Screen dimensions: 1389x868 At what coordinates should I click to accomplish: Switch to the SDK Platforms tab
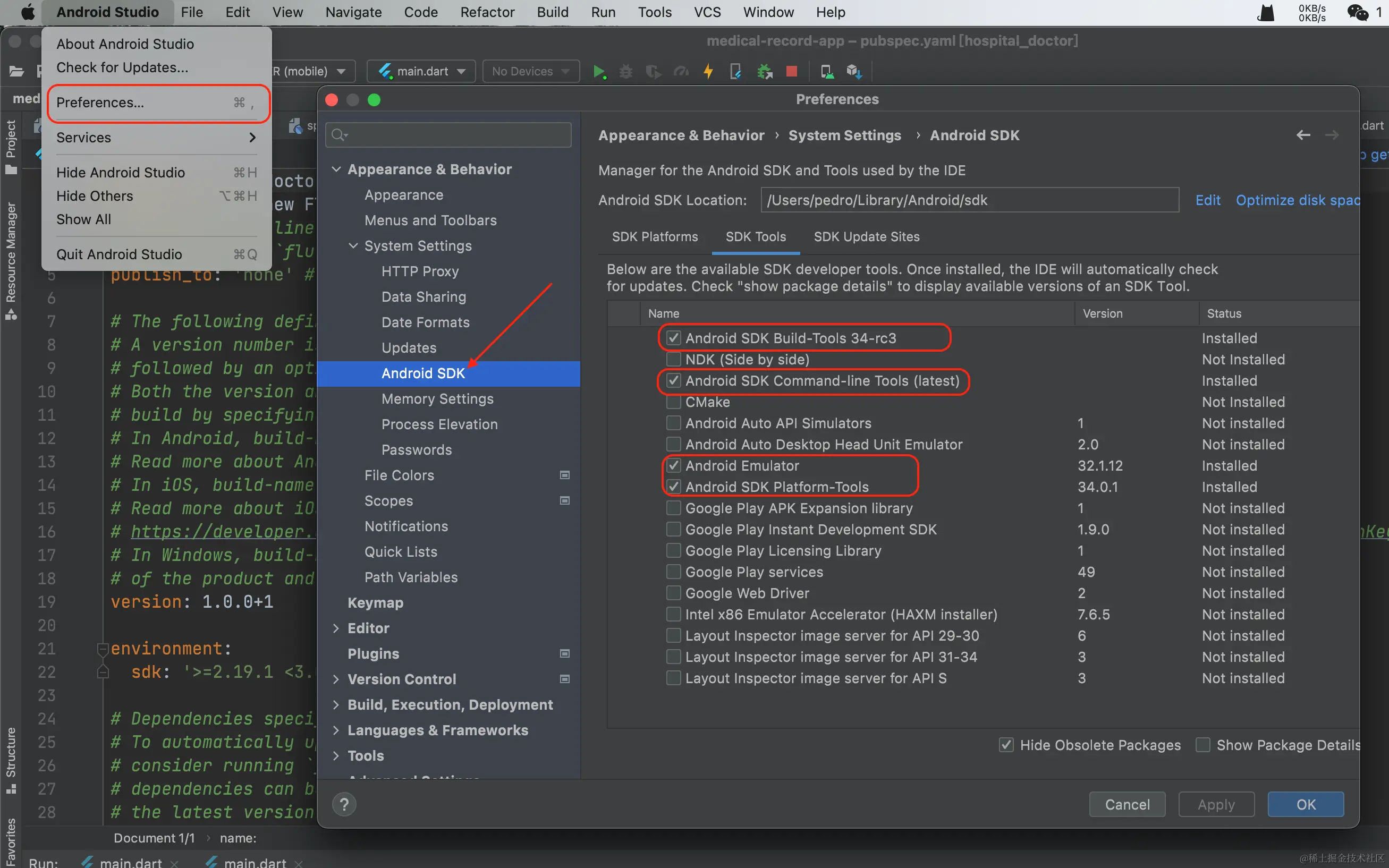tap(655, 236)
